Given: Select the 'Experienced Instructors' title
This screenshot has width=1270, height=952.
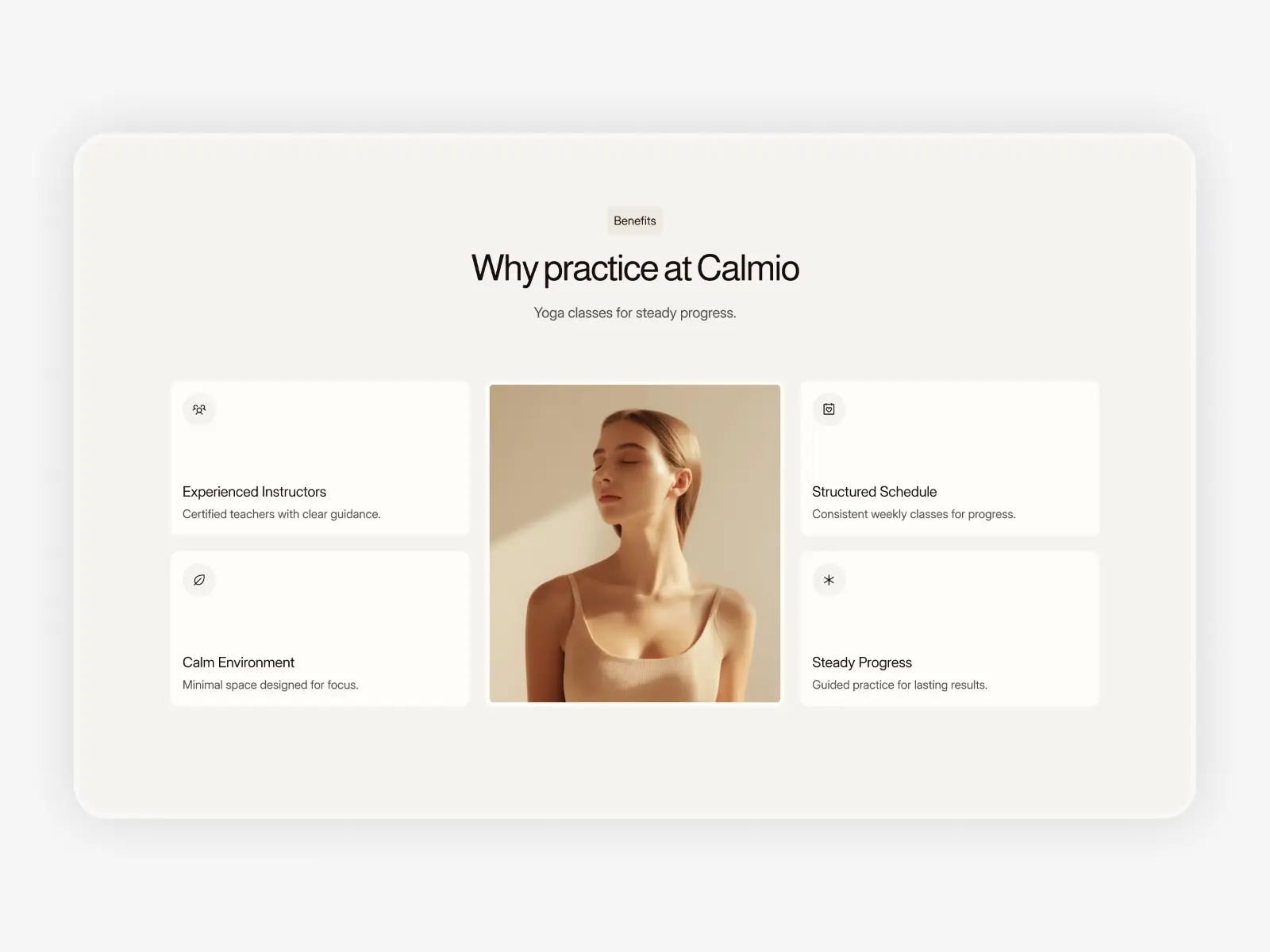Looking at the screenshot, I should pyautogui.click(x=254, y=492).
